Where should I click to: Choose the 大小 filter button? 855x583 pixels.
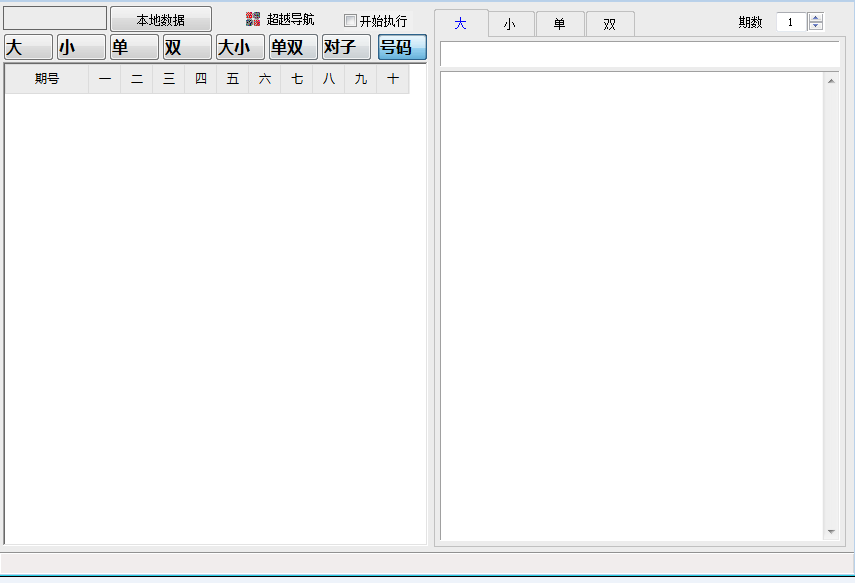point(240,47)
